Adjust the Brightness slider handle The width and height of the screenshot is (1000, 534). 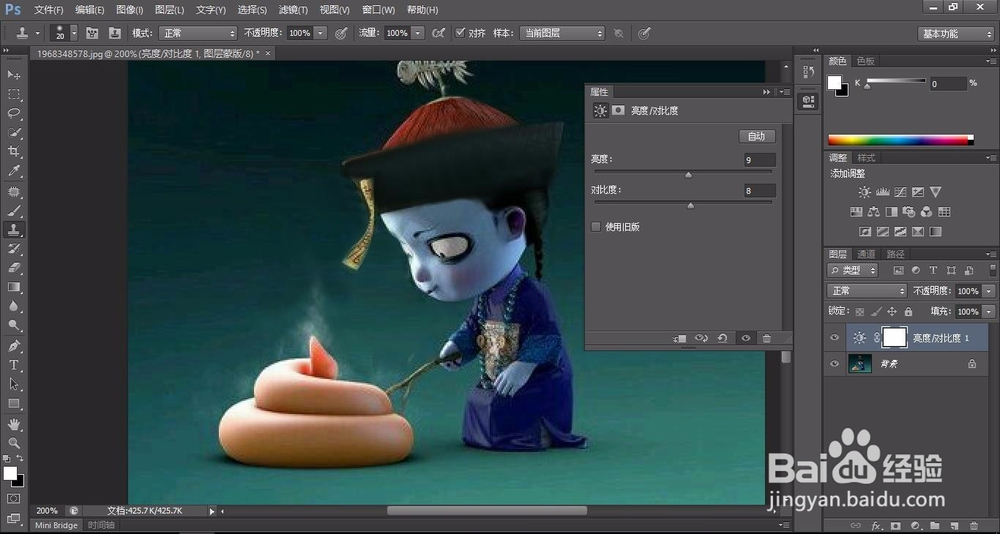click(x=688, y=174)
